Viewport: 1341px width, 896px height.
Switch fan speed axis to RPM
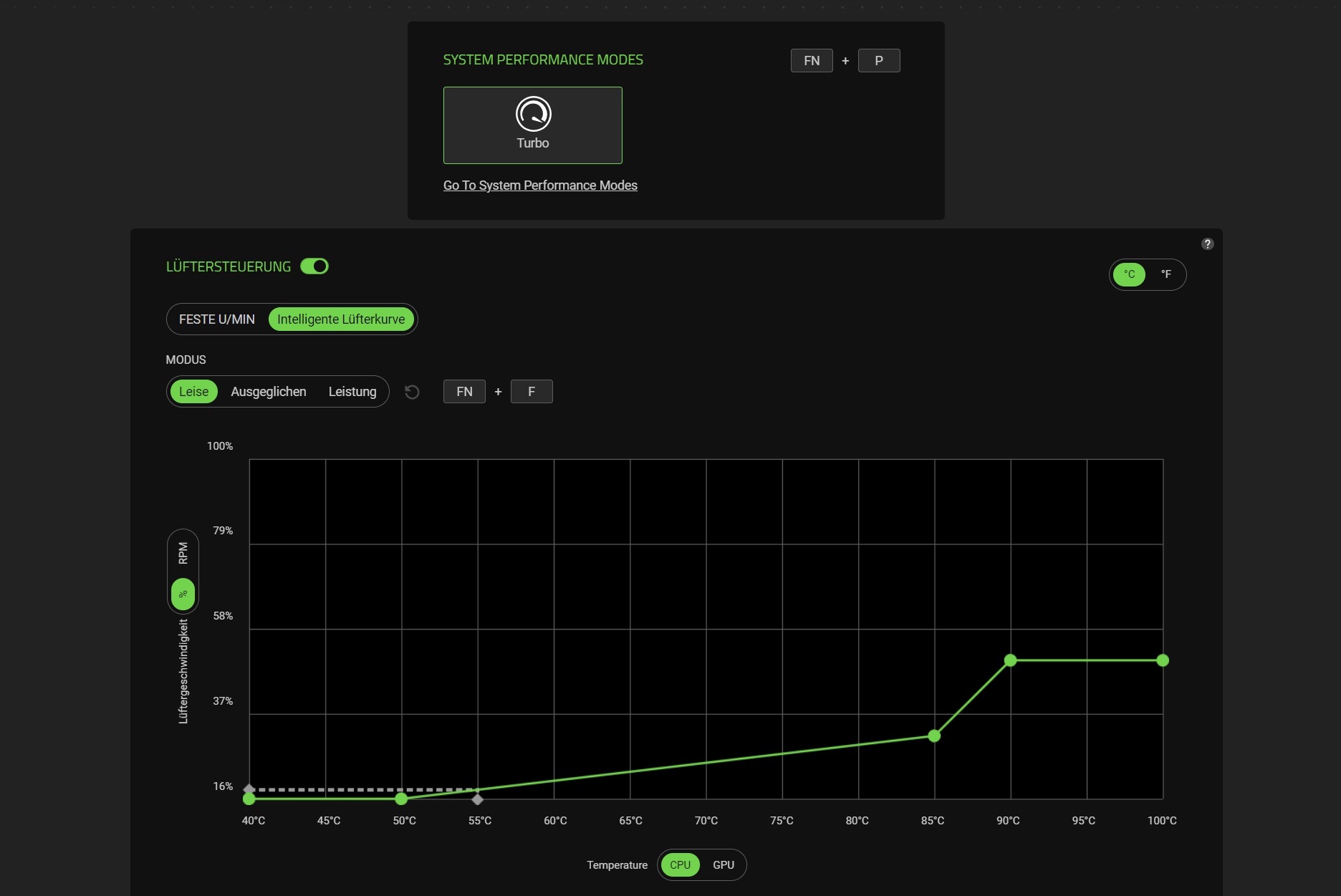(x=183, y=552)
